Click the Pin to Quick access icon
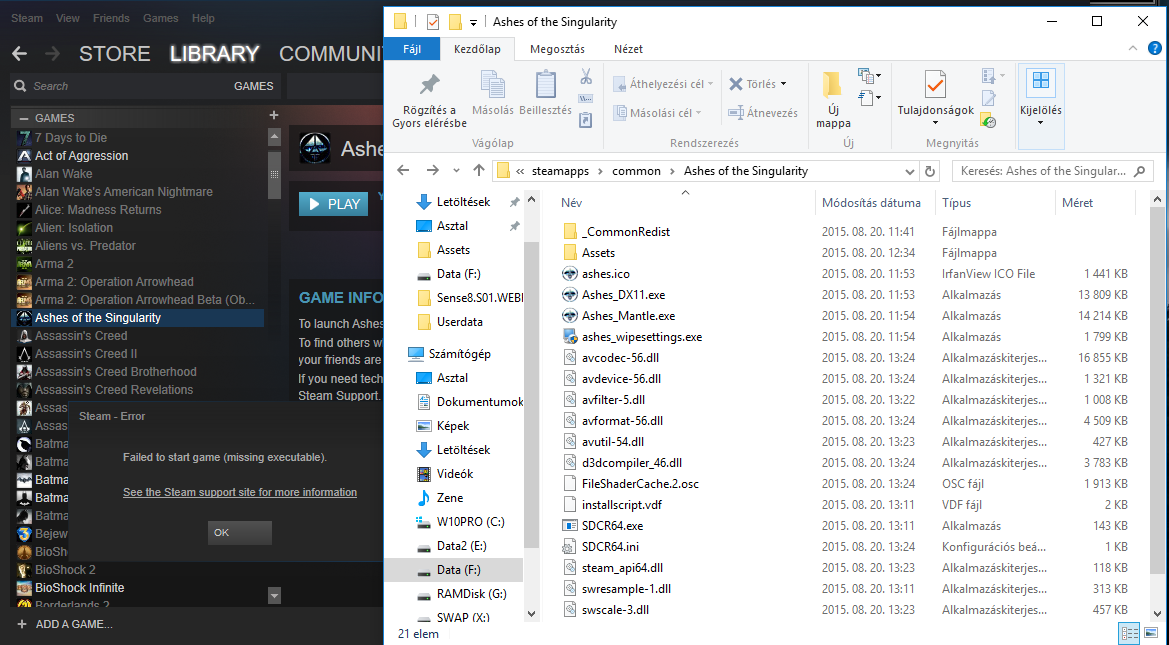 tap(429, 85)
